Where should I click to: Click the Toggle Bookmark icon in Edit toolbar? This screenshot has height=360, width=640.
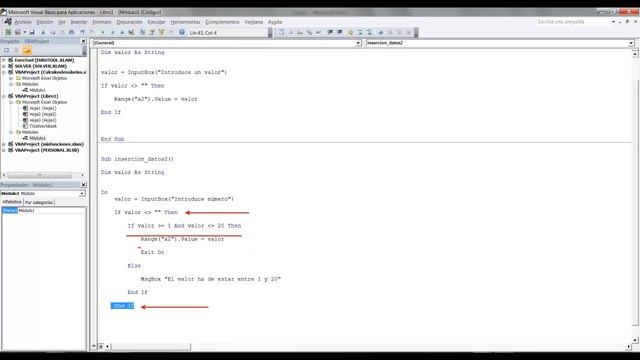(380, 32)
